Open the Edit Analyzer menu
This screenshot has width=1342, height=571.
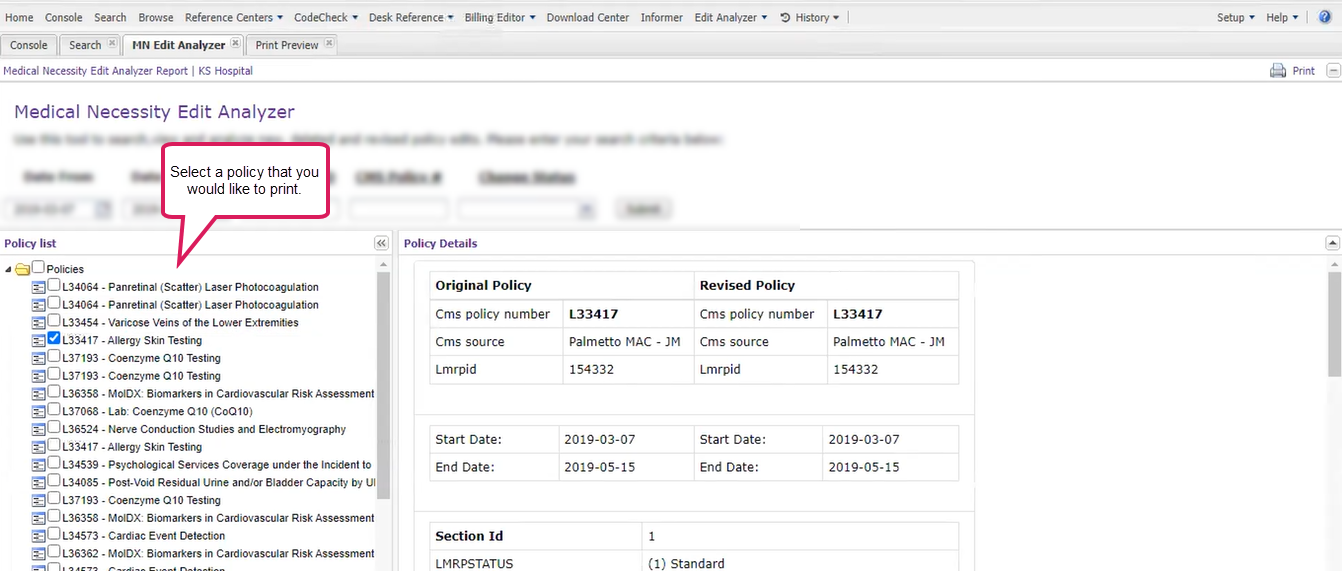(730, 17)
